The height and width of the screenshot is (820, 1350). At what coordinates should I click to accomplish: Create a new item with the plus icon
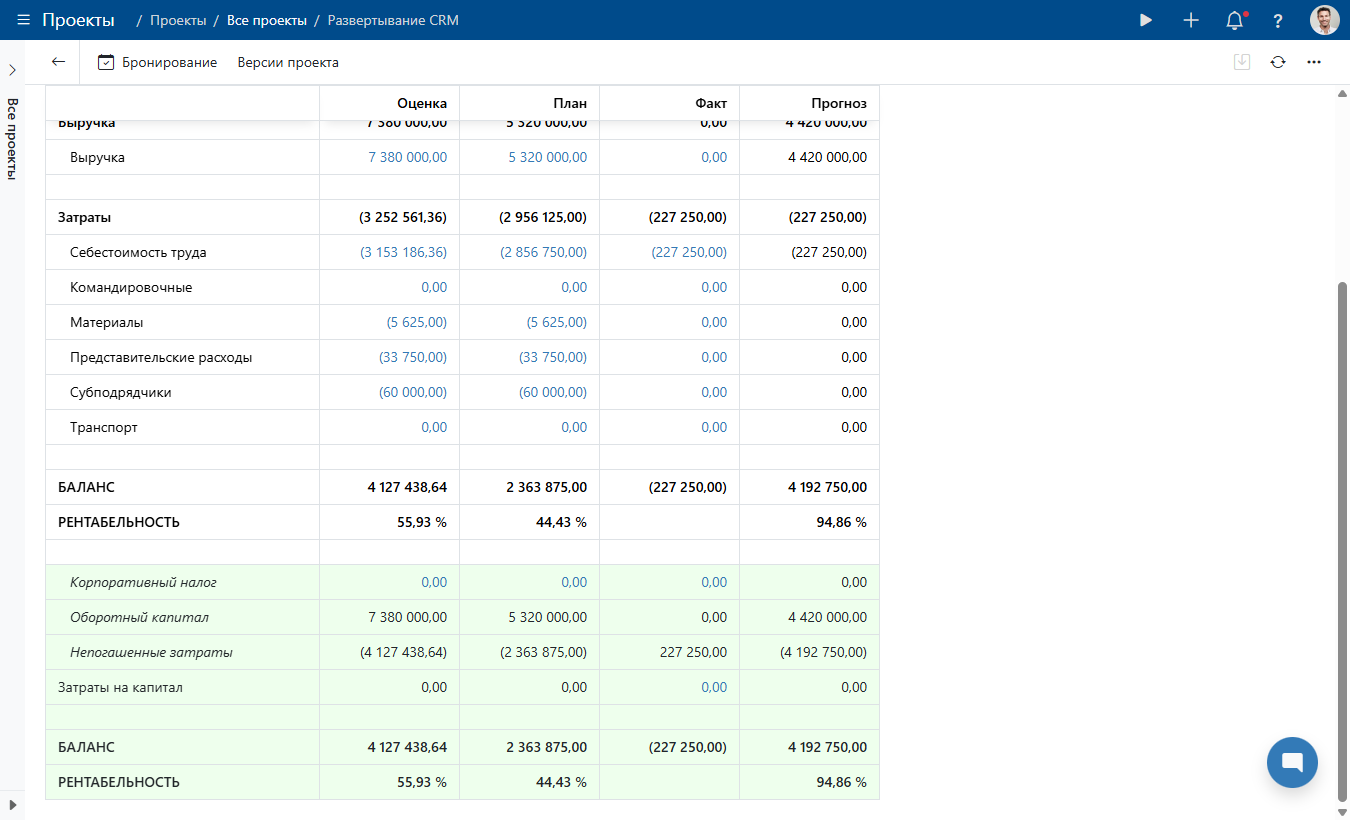click(1190, 19)
